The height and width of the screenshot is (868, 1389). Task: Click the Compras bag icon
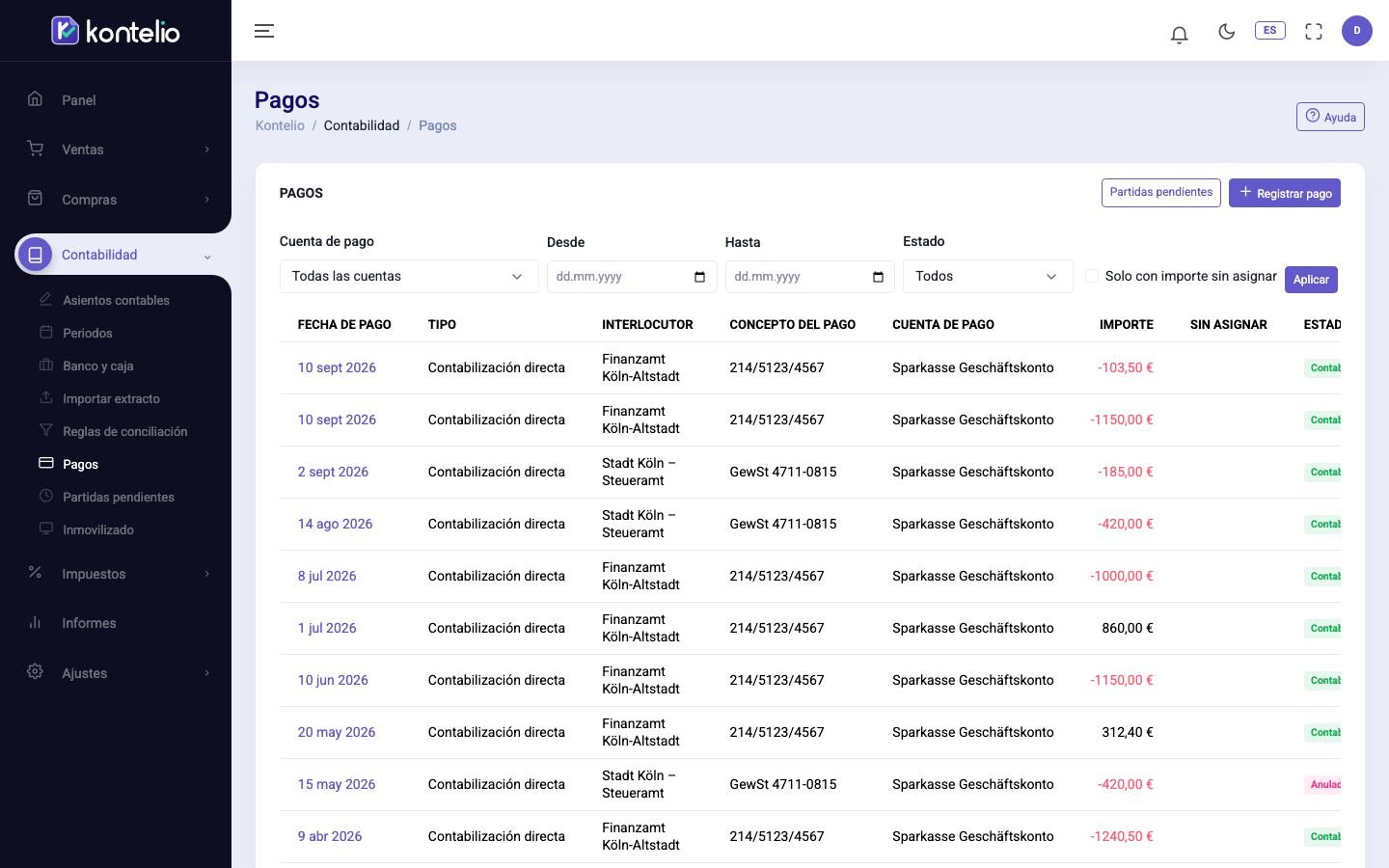(35, 198)
